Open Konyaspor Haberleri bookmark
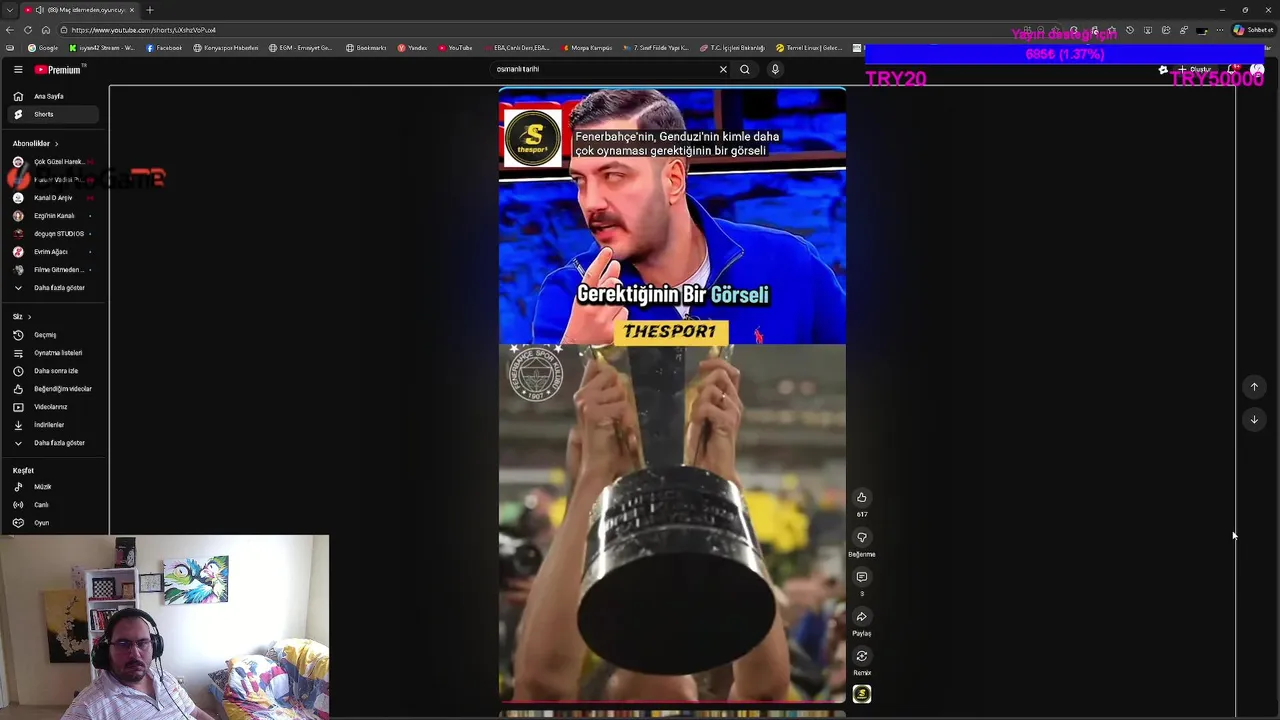This screenshot has height=720, width=1280. point(226,48)
